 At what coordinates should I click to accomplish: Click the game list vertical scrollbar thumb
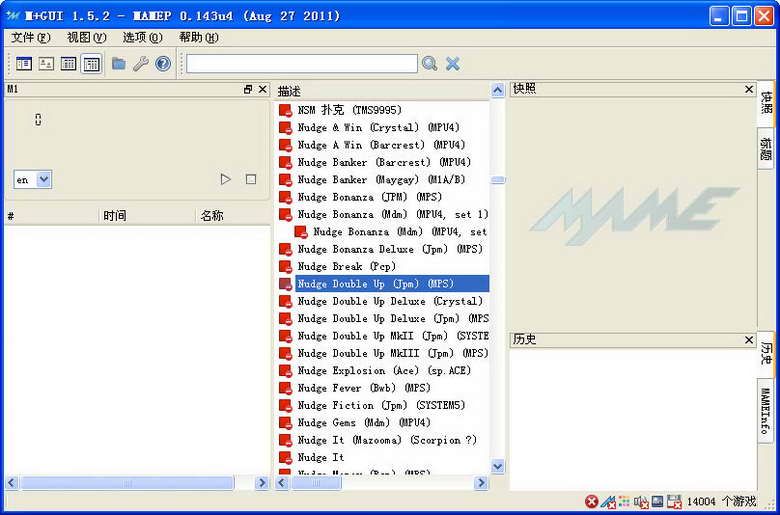497,180
